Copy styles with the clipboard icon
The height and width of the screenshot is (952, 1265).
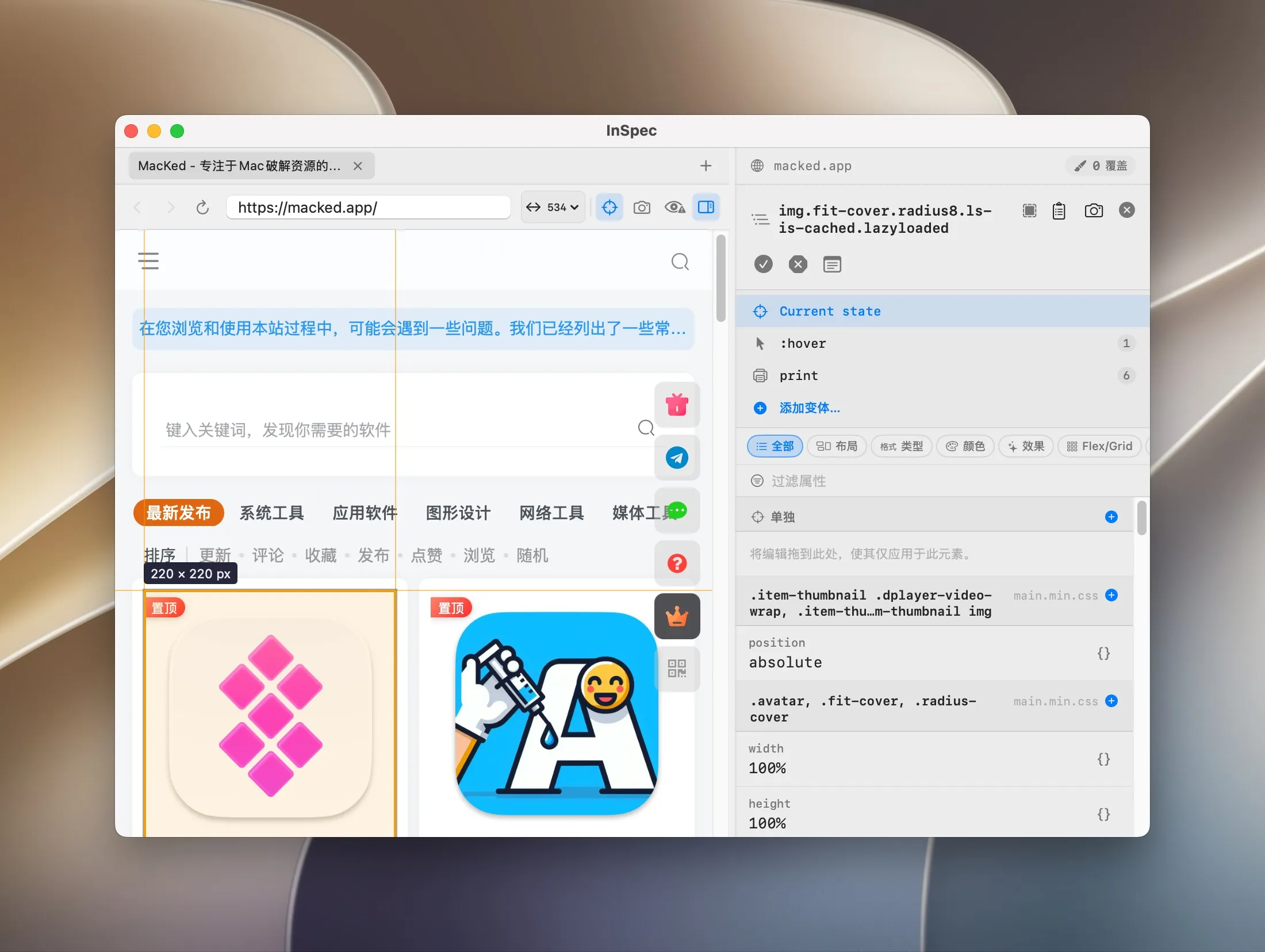pyautogui.click(x=1059, y=210)
